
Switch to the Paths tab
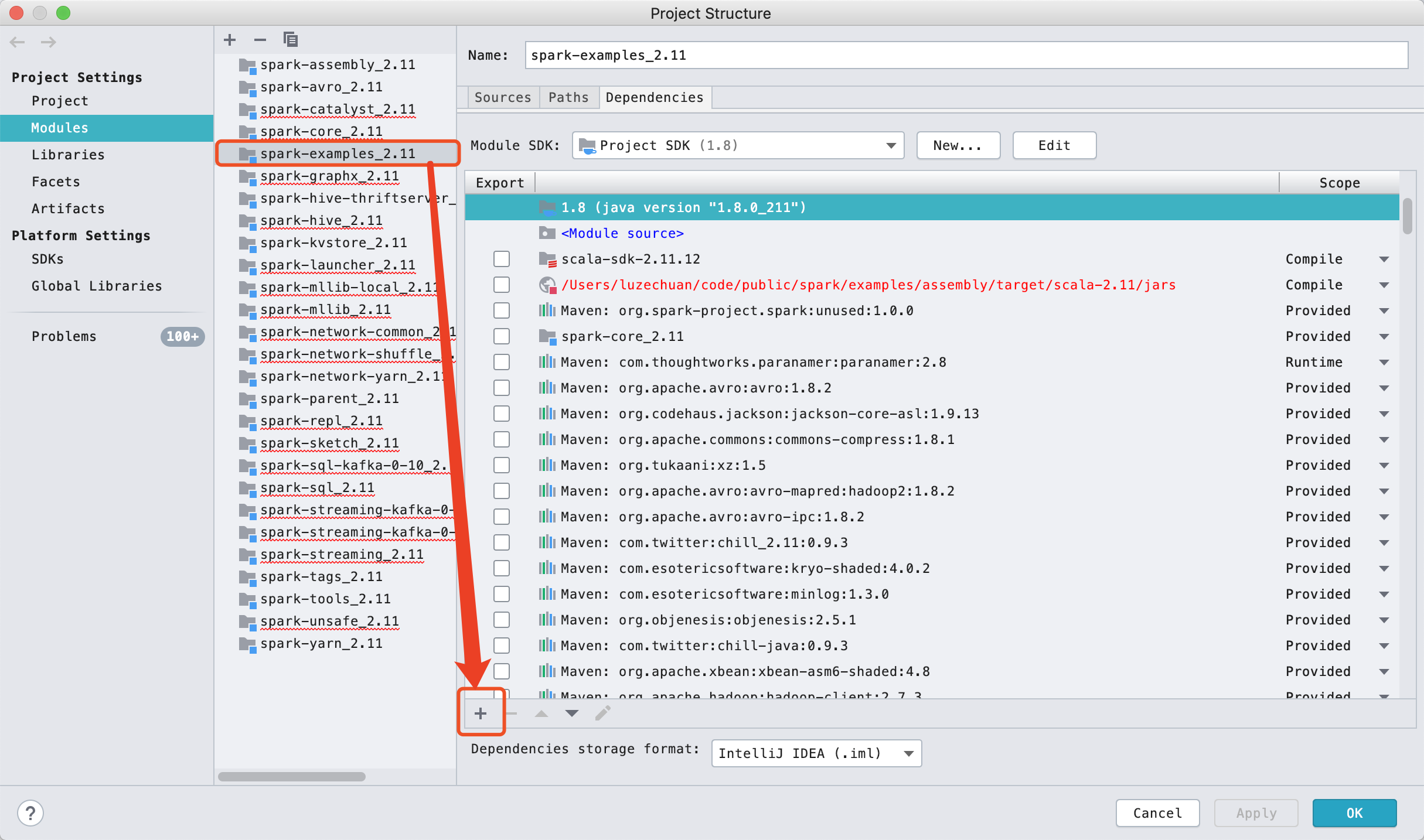pyautogui.click(x=568, y=97)
